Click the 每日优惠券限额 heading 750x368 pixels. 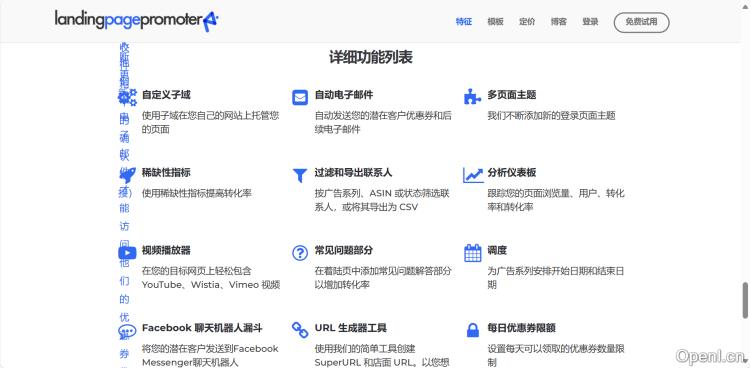point(521,328)
